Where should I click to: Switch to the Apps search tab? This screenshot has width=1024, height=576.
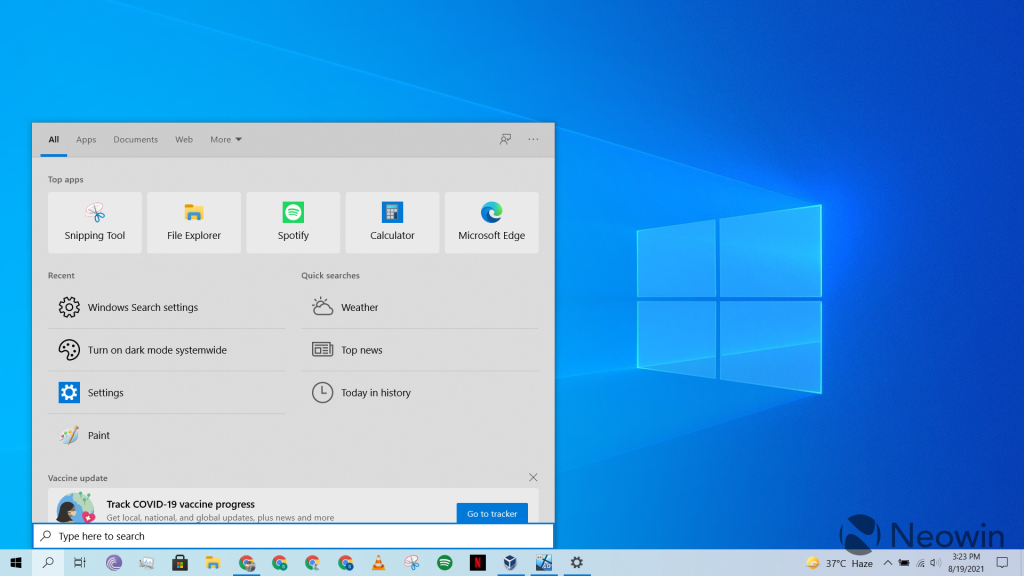(86, 140)
